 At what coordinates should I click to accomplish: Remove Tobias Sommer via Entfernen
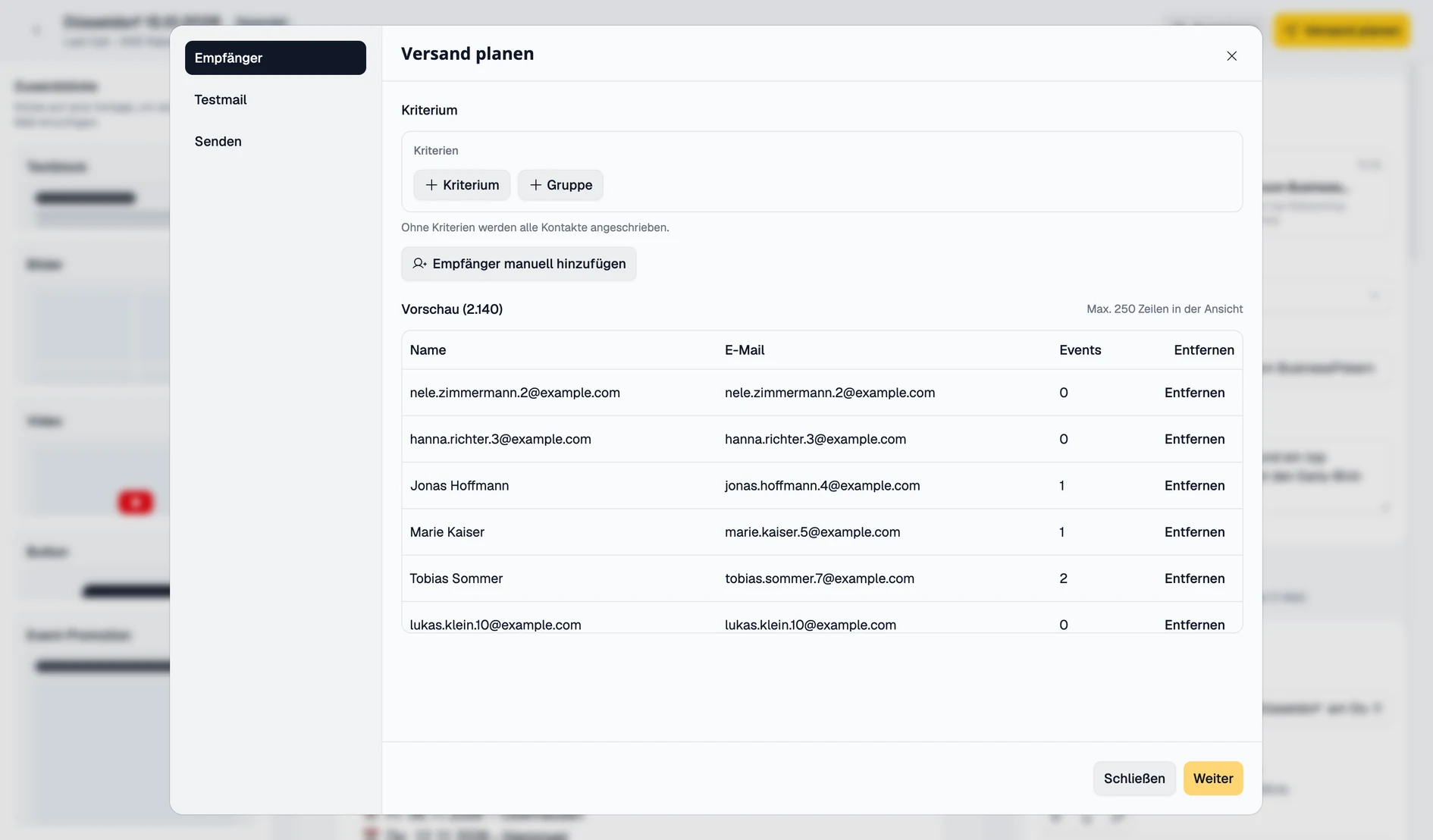point(1194,578)
